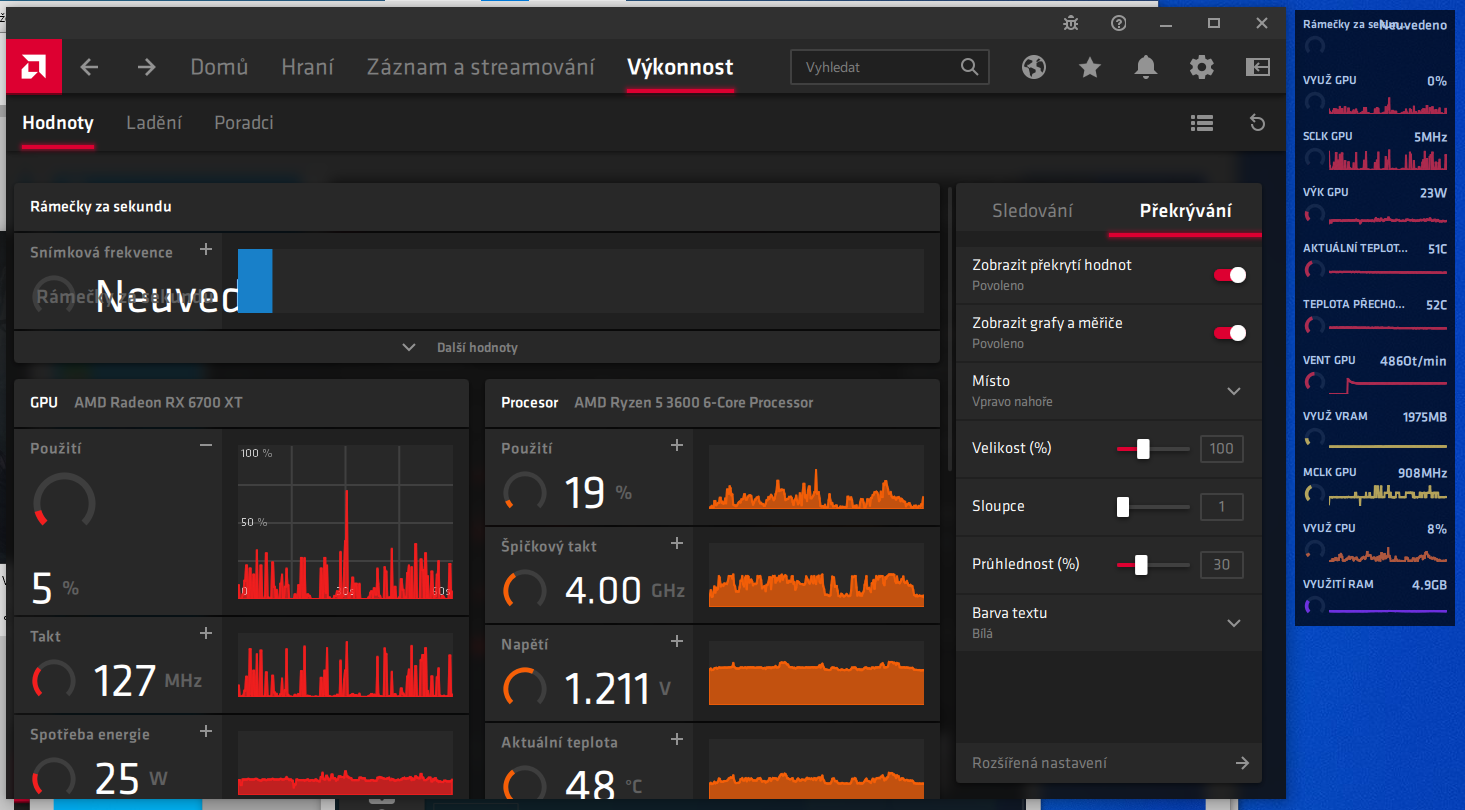This screenshot has width=1465, height=810.
Task: Click the GPU usage graph
Action: click(345, 522)
